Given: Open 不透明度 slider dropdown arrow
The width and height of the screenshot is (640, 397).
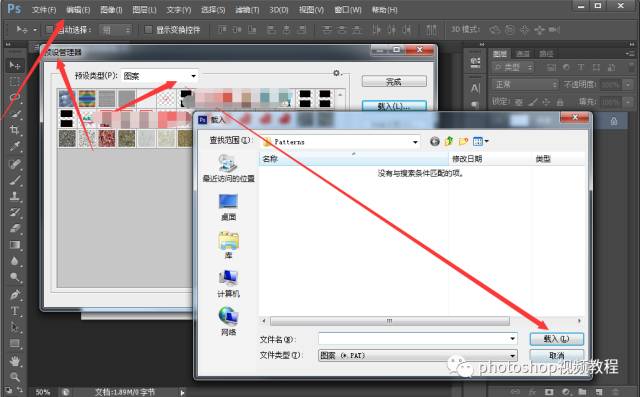Looking at the screenshot, I should click(x=628, y=84).
